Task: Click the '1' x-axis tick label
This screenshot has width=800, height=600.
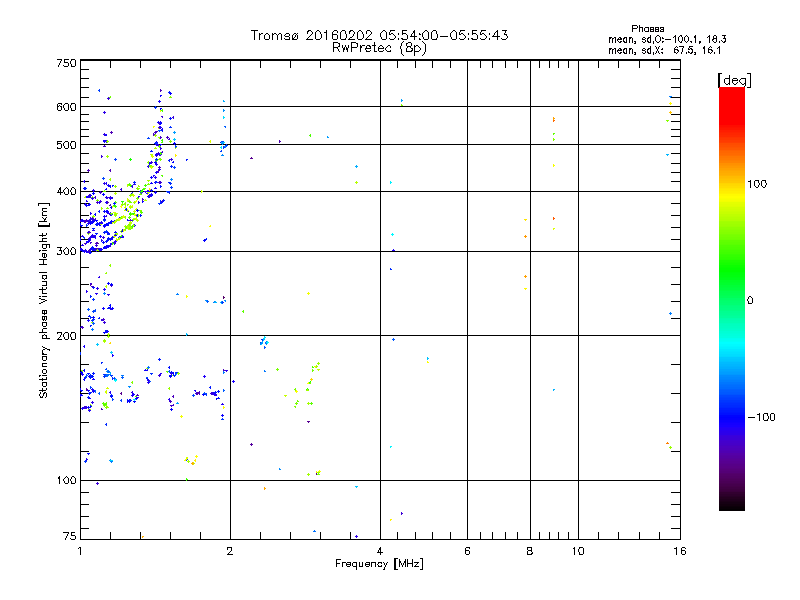Action: pyautogui.click(x=80, y=552)
